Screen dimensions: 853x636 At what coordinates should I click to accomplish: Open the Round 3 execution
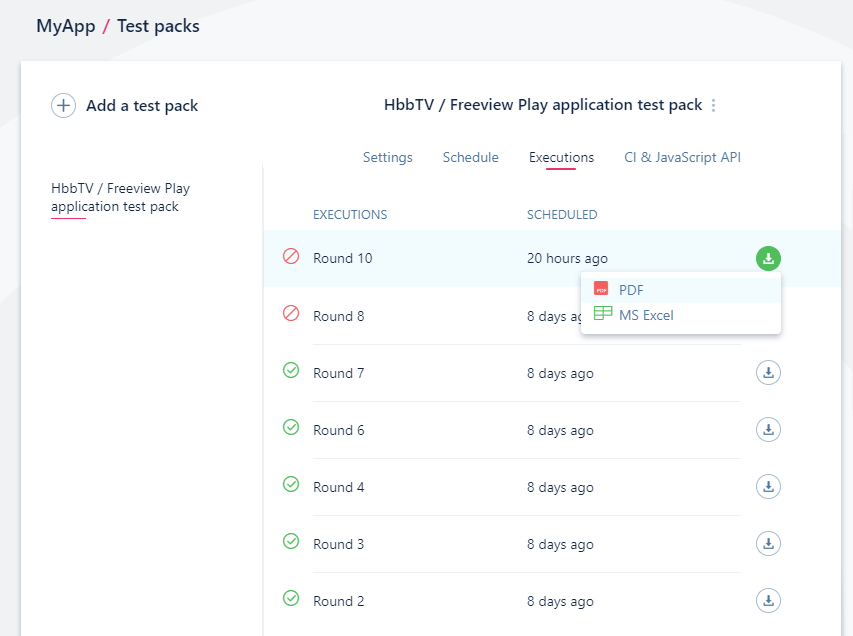tap(338, 544)
